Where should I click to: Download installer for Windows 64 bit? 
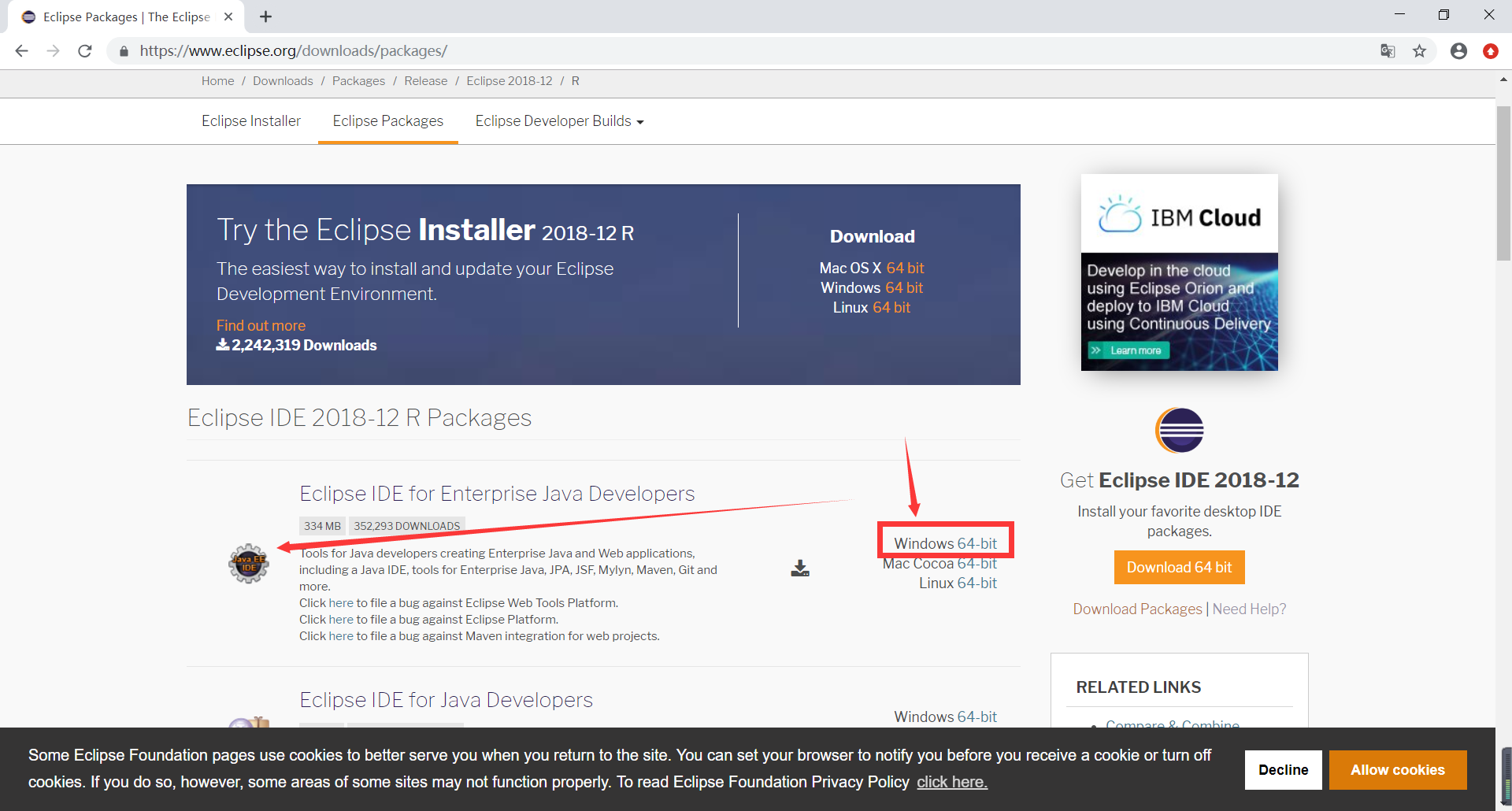[904, 288]
